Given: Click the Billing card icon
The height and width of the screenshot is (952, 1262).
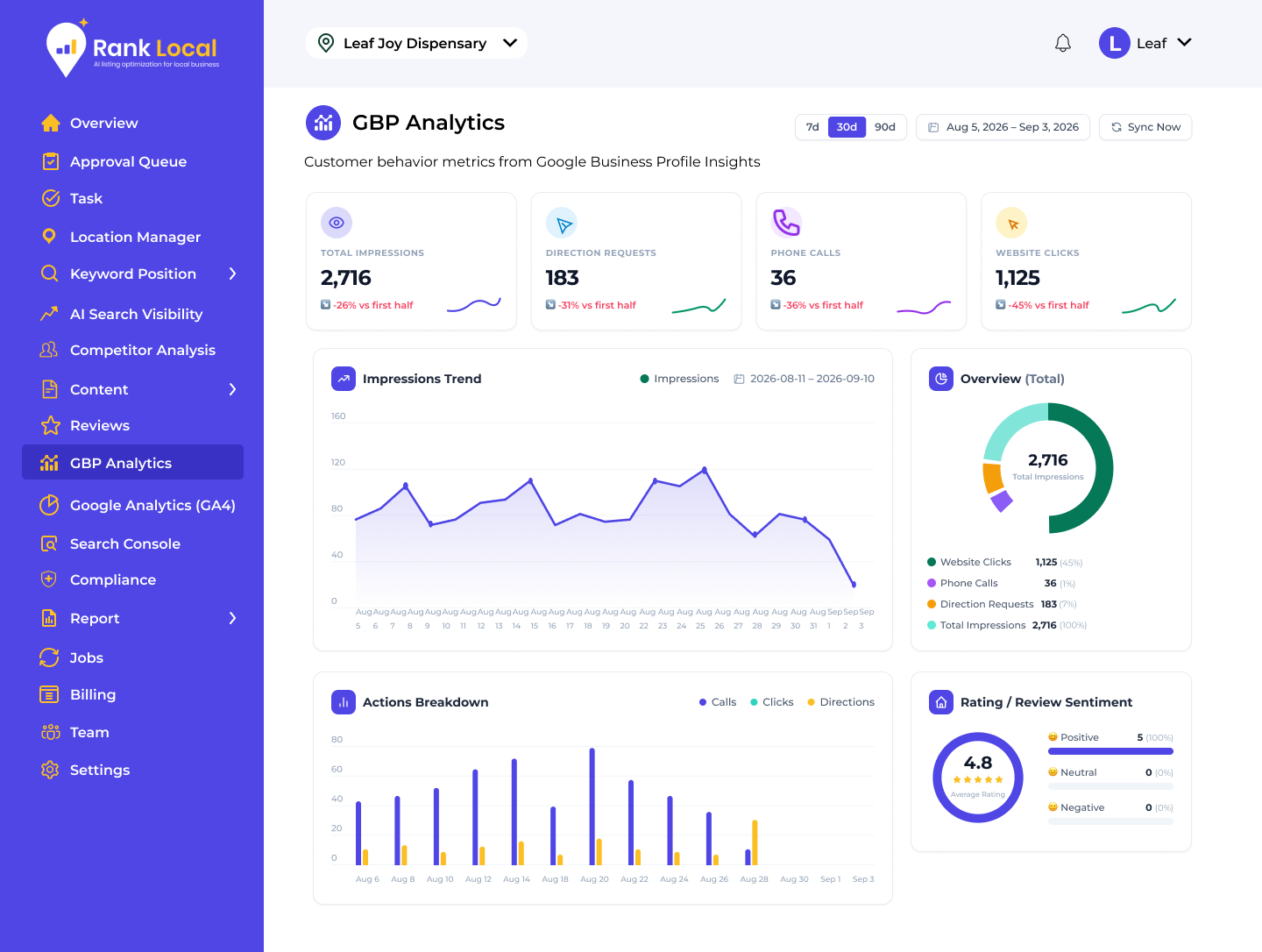Looking at the screenshot, I should (50, 694).
